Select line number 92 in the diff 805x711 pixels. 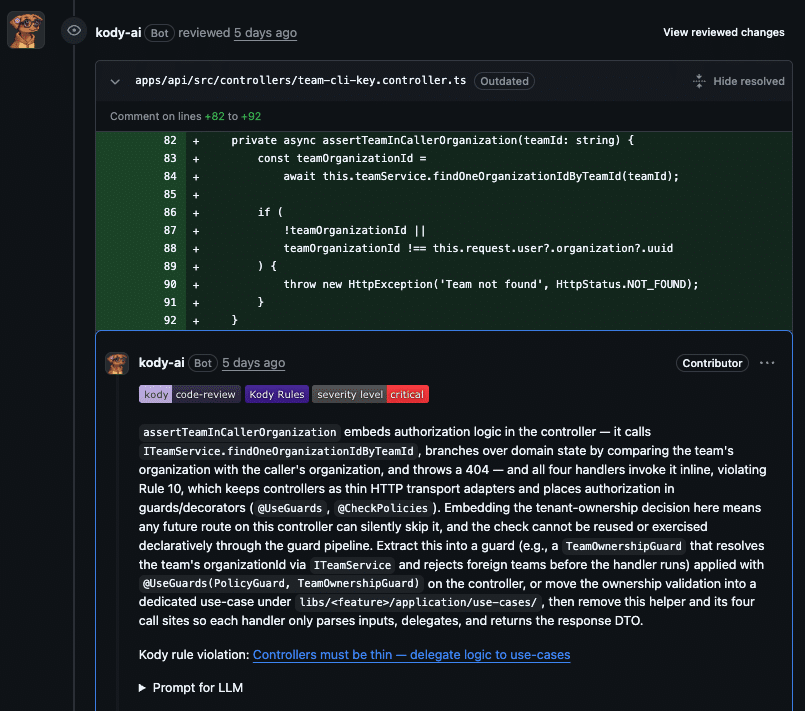pos(170,320)
